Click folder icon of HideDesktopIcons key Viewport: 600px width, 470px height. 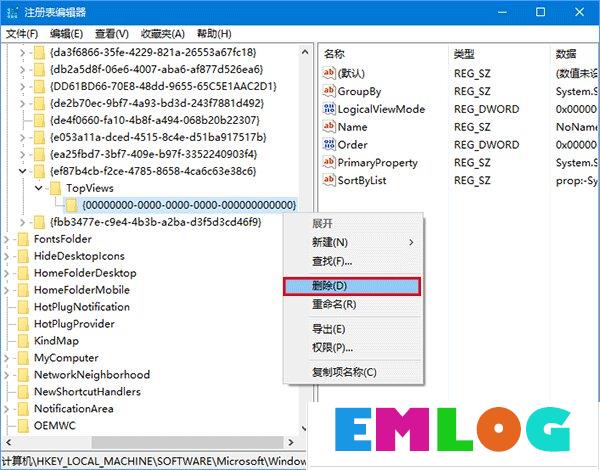tap(23, 256)
